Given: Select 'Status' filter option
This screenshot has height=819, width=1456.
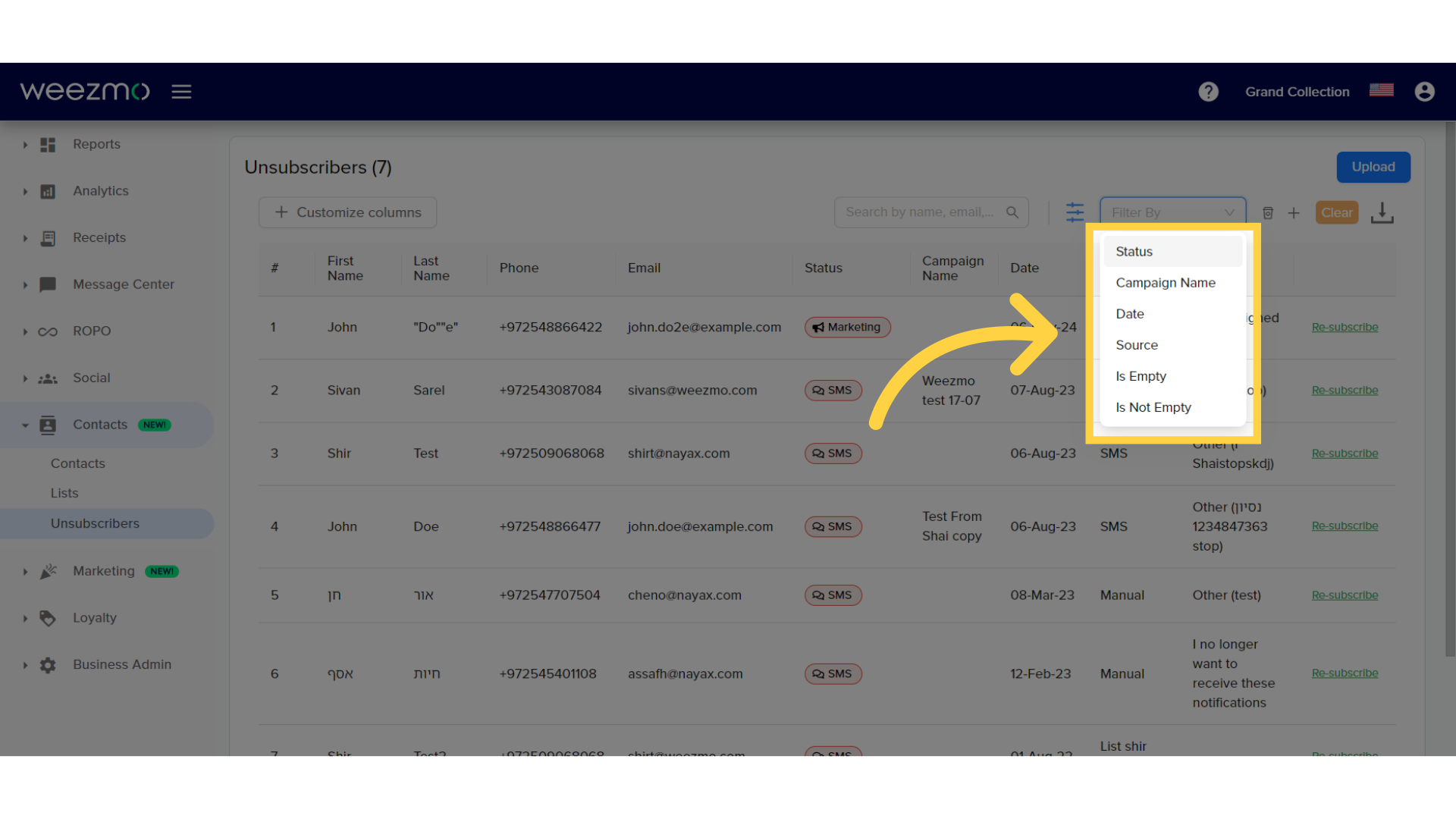Looking at the screenshot, I should 1172,251.
